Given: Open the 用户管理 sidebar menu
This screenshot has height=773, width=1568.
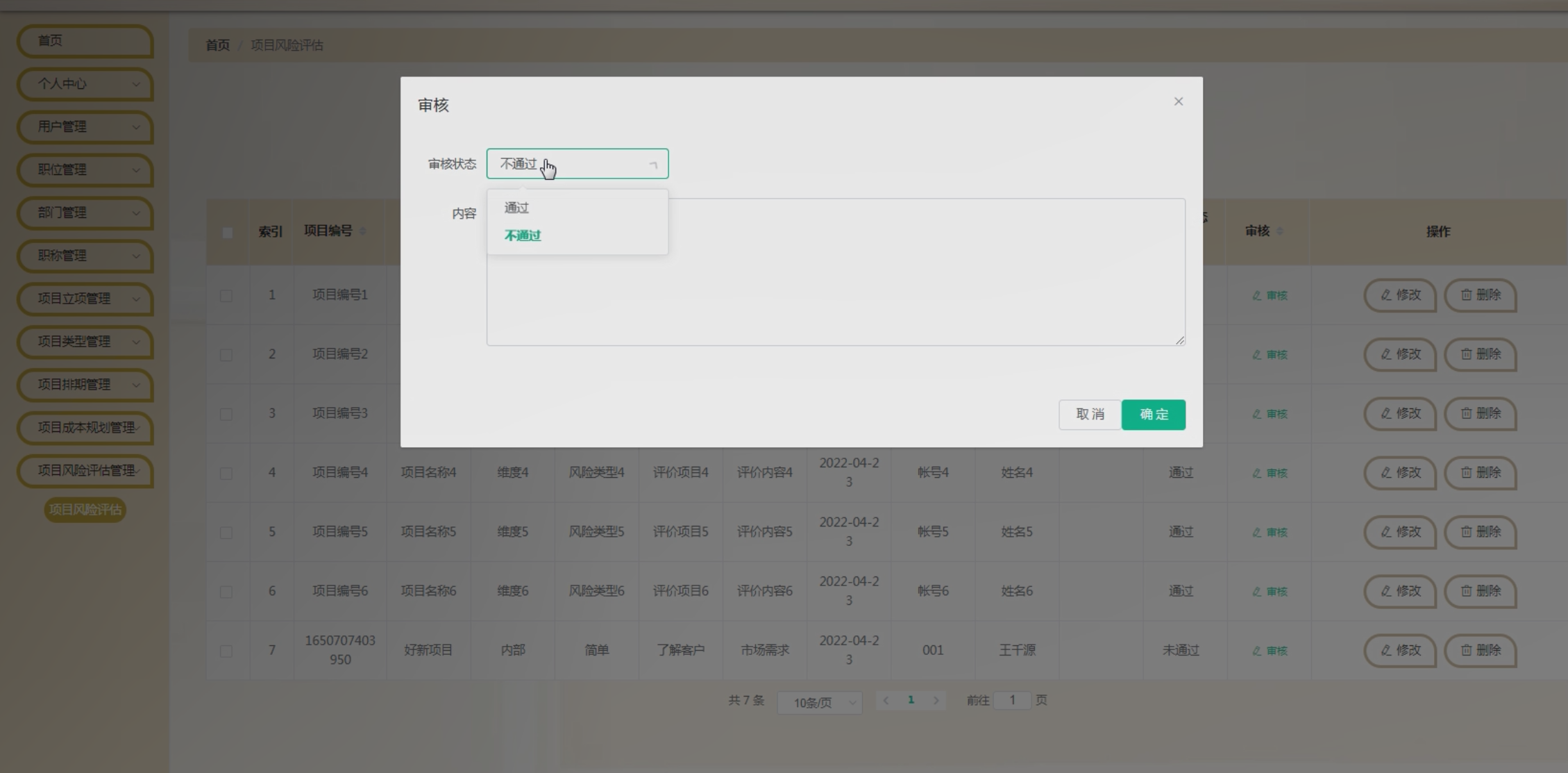Looking at the screenshot, I should (85, 127).
